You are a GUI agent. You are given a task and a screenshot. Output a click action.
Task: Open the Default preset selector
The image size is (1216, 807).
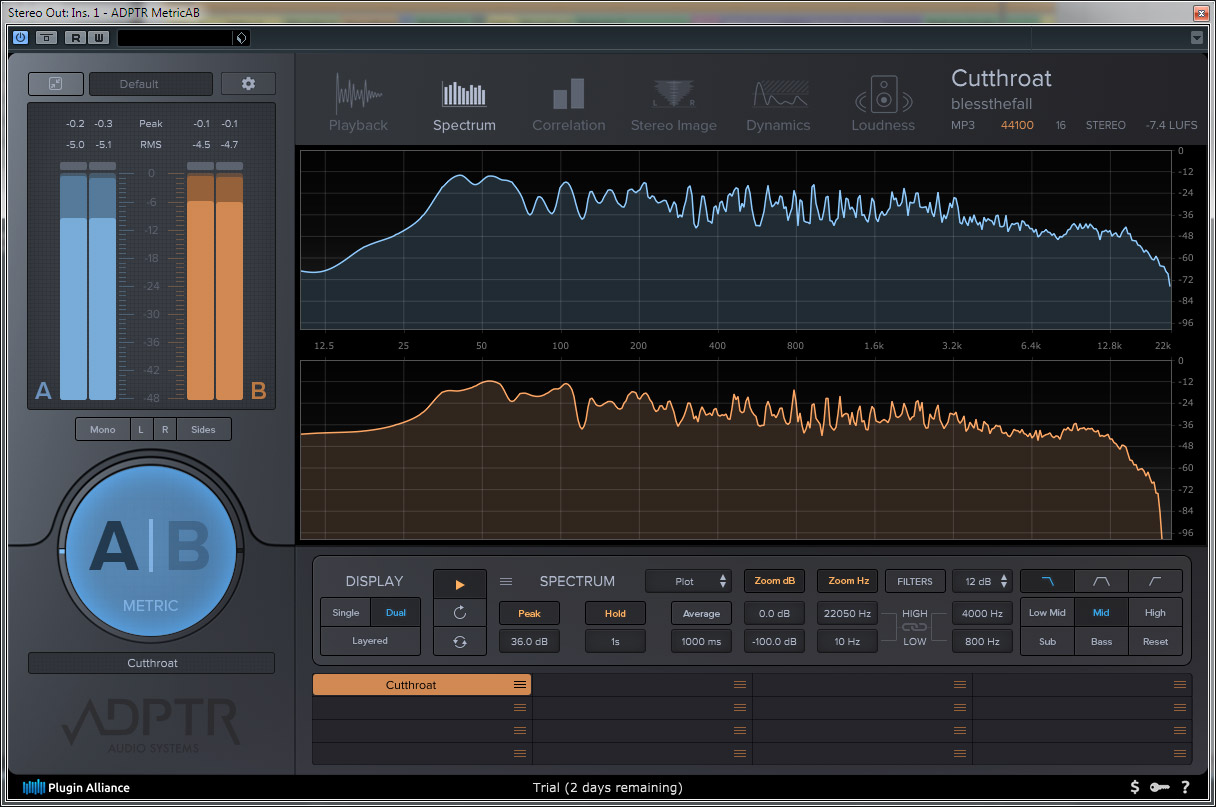[151, 84]
